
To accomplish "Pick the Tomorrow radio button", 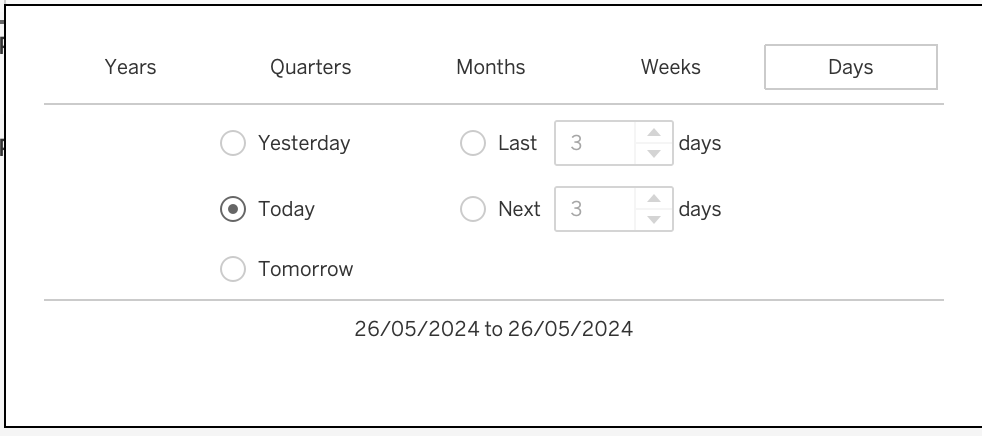I will click(233, 269).
